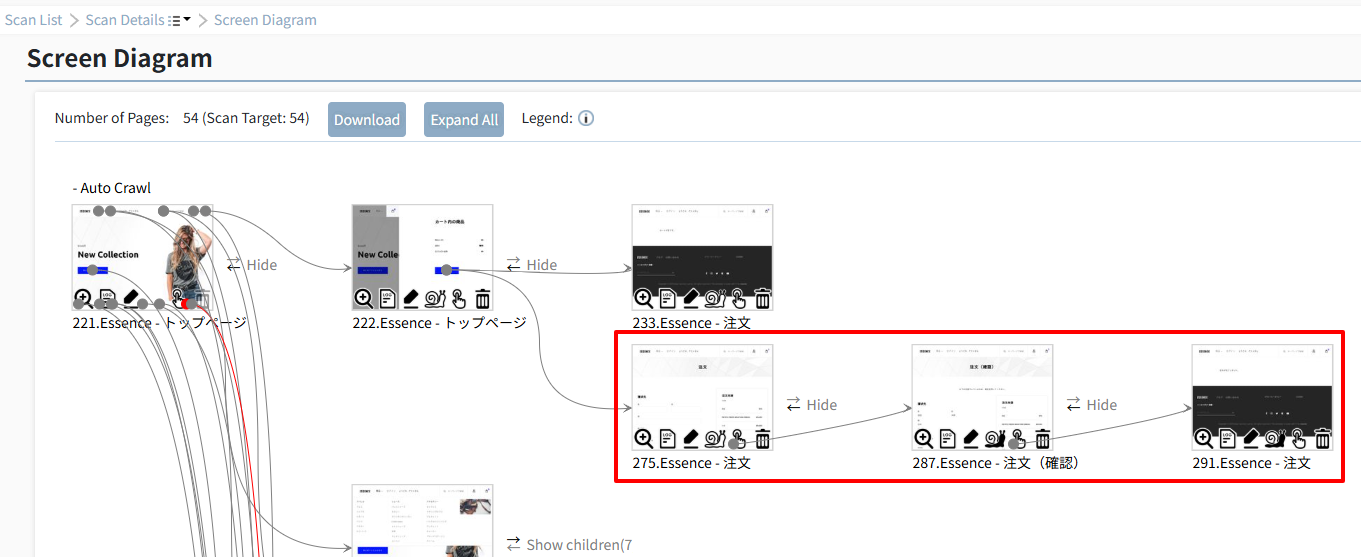The height and width of the screenshot is (557, 1361).
Task: Click the hand pointer icon on page 233
Action: pyautogui.click(x=738, y=298)
